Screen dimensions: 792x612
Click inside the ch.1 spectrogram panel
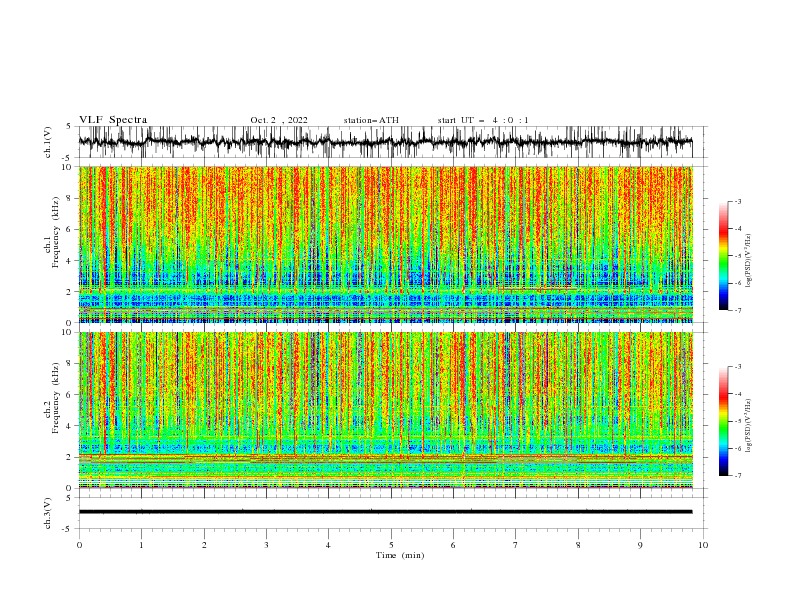point(385,244)
